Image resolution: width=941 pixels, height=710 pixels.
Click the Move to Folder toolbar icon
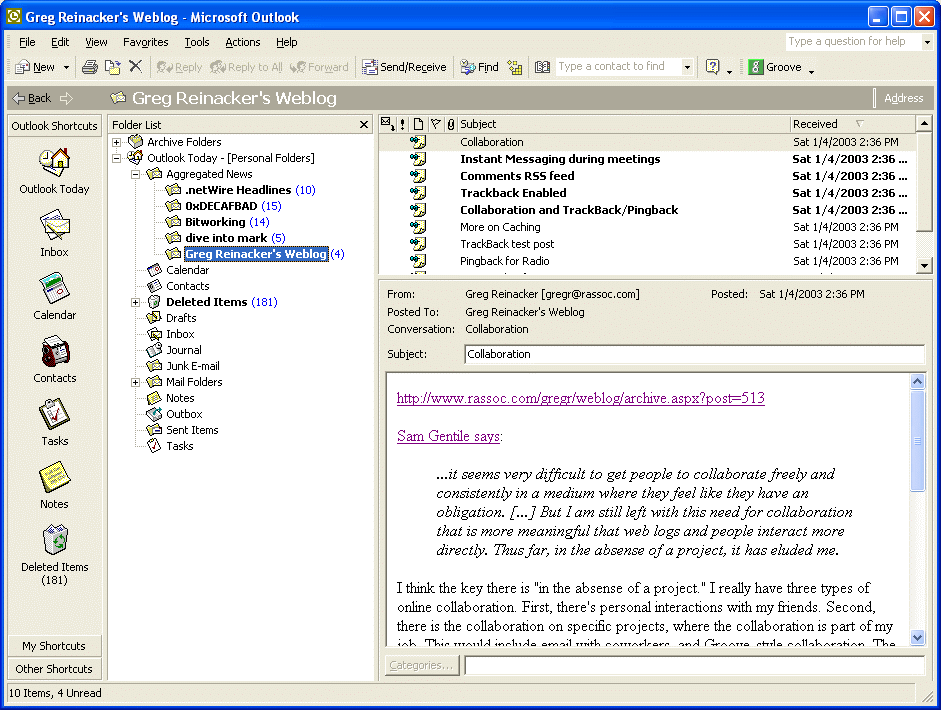113,67
